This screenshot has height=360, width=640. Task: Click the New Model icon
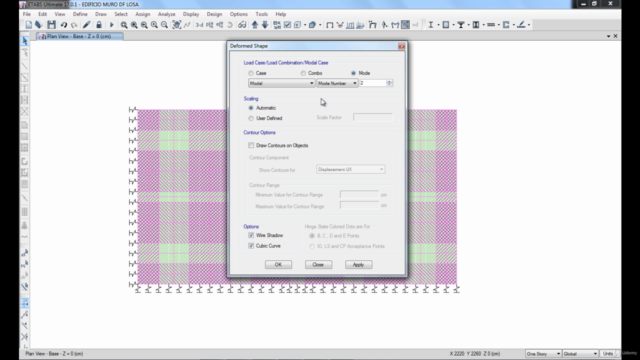click(x=29, y=25)
